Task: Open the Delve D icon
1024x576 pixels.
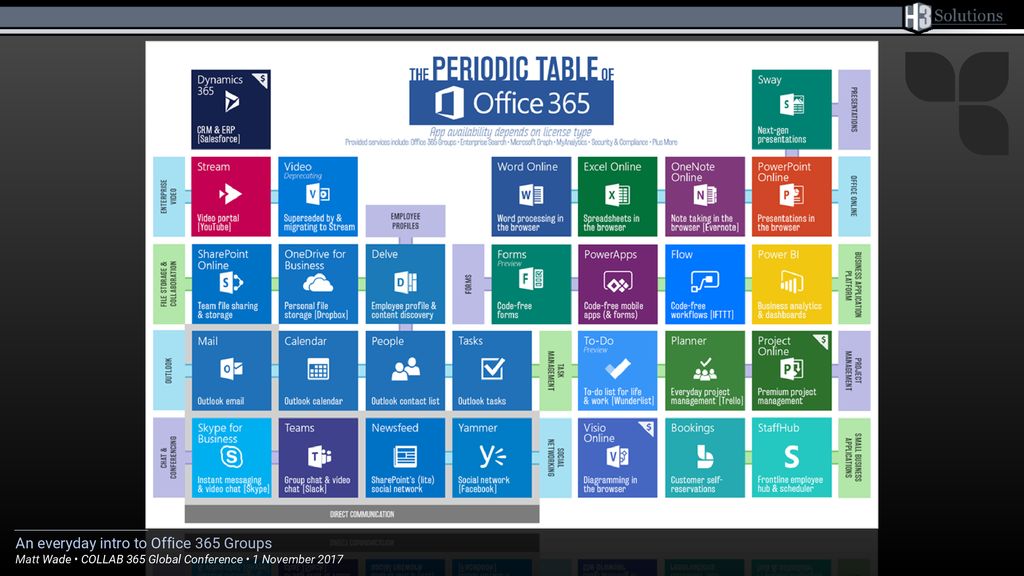Action: (x=405, y=283)
